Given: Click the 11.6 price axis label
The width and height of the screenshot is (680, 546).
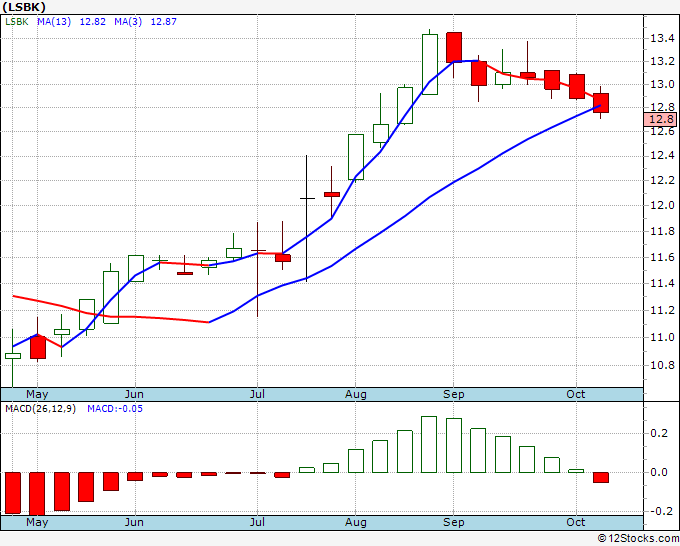Looking at the screenshot, I should (x=662, y=257).
